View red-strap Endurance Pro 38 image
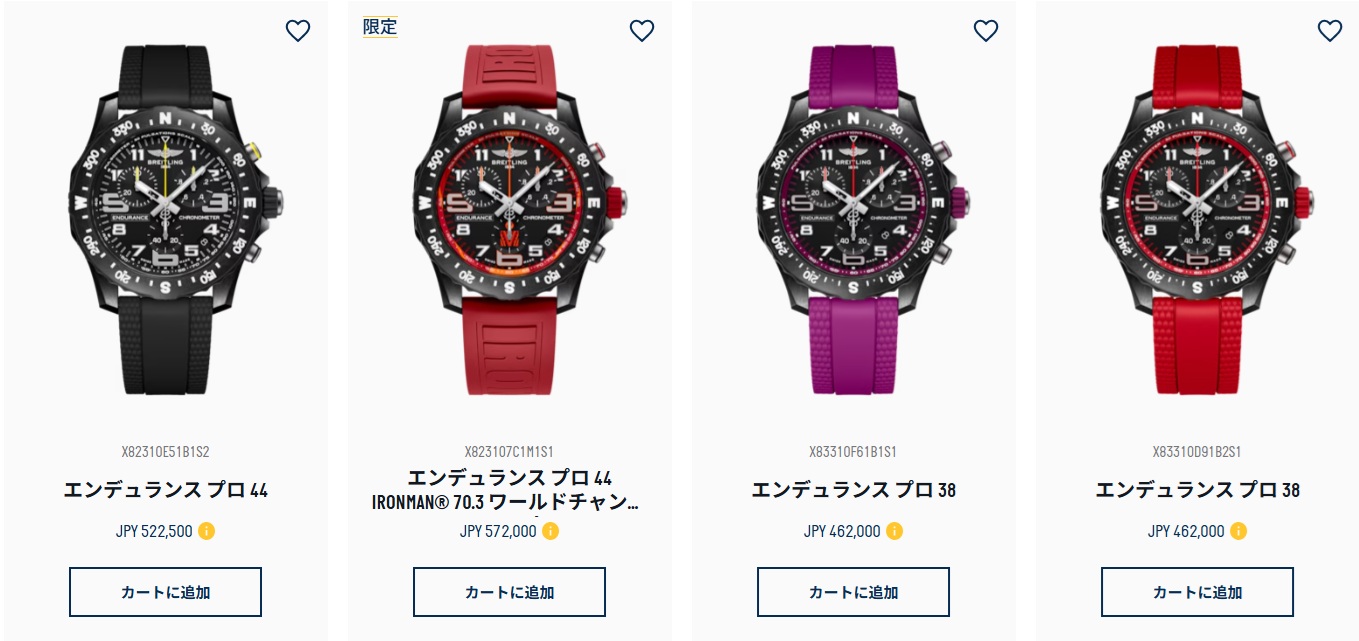 pyautogui.click(x=1197, y=218)
